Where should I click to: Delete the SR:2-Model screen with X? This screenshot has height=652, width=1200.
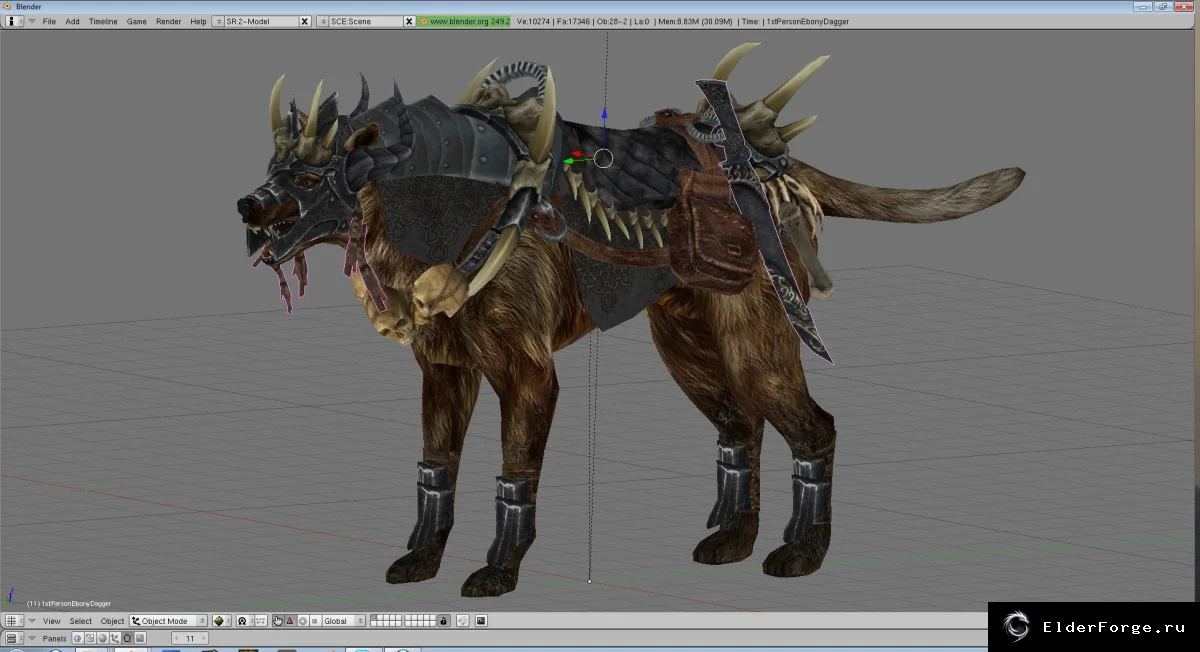pyautogui.click(x=305, y=21)
